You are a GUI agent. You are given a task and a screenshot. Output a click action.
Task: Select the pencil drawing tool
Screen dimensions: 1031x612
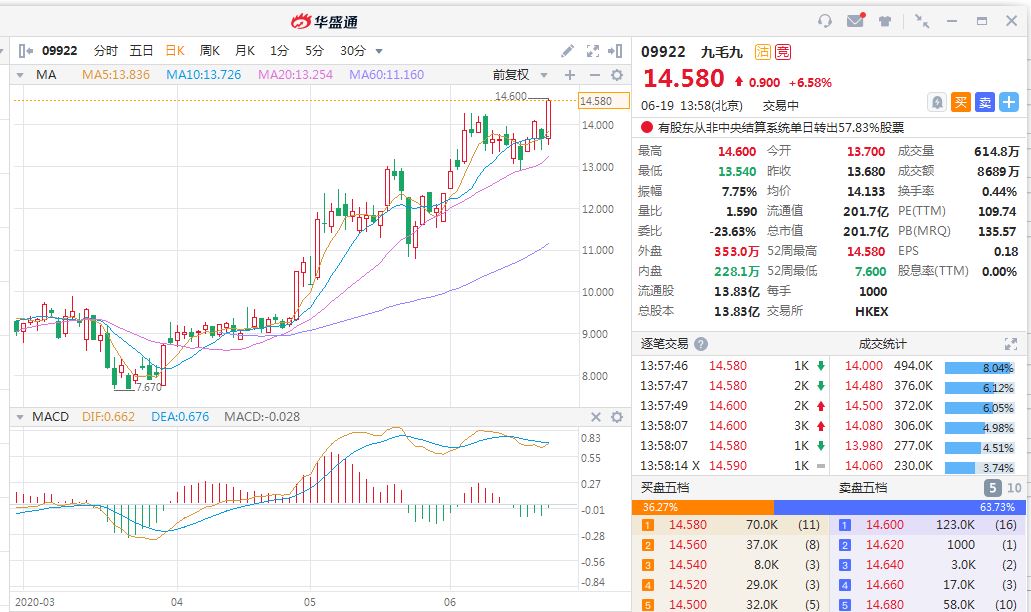[568, 51]
